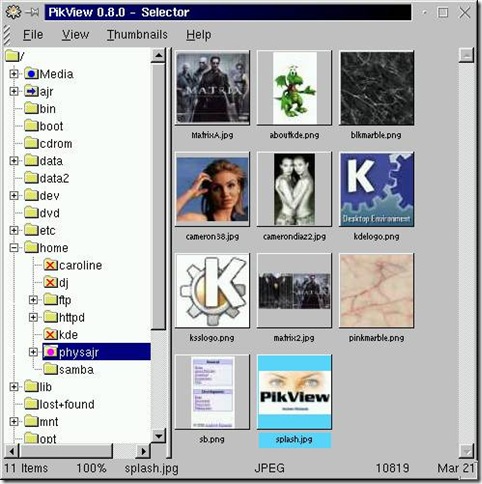Expand the ftp folder node
The width and height of the screenshot is (482, 484).
click(33, 300)
